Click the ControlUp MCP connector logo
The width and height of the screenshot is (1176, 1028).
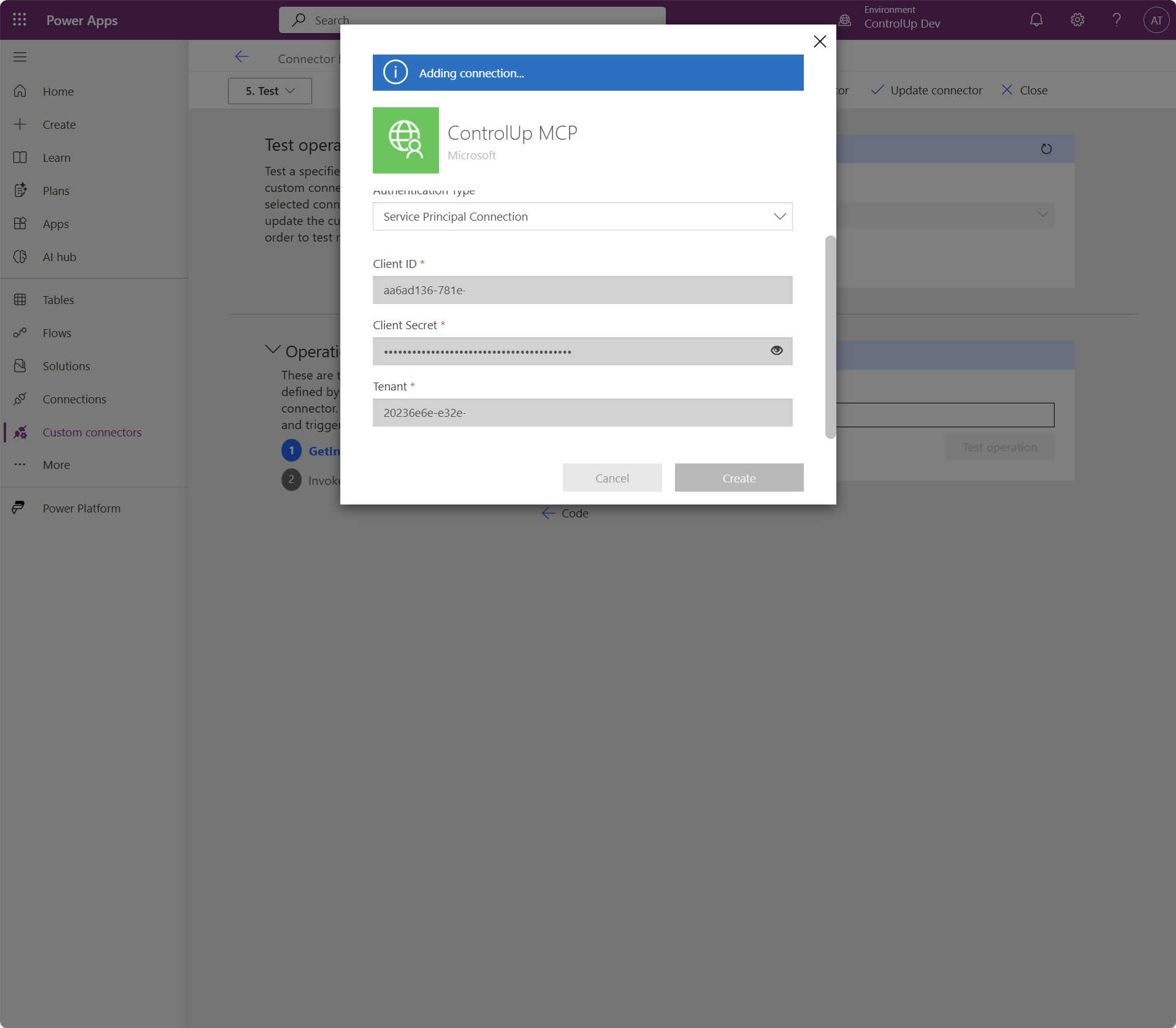point(406,140)
